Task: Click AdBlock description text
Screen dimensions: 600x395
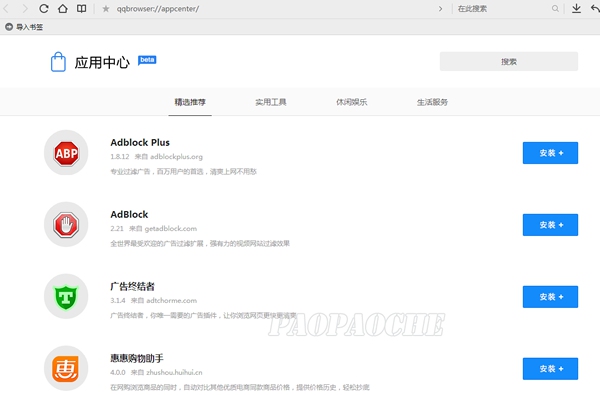Action: tap(200, 243)
